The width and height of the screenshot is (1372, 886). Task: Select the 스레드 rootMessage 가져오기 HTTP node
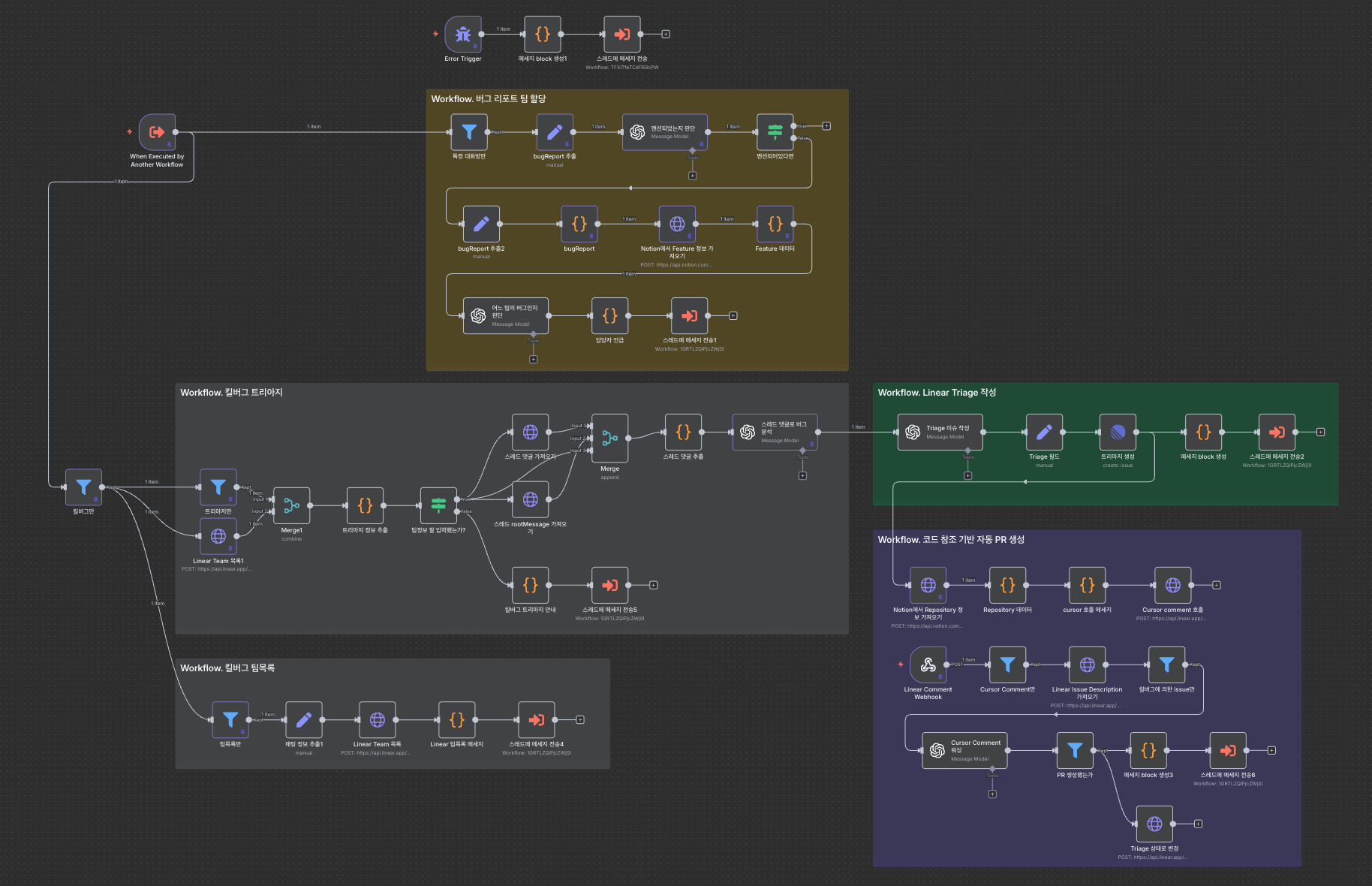tap(531, 500)
